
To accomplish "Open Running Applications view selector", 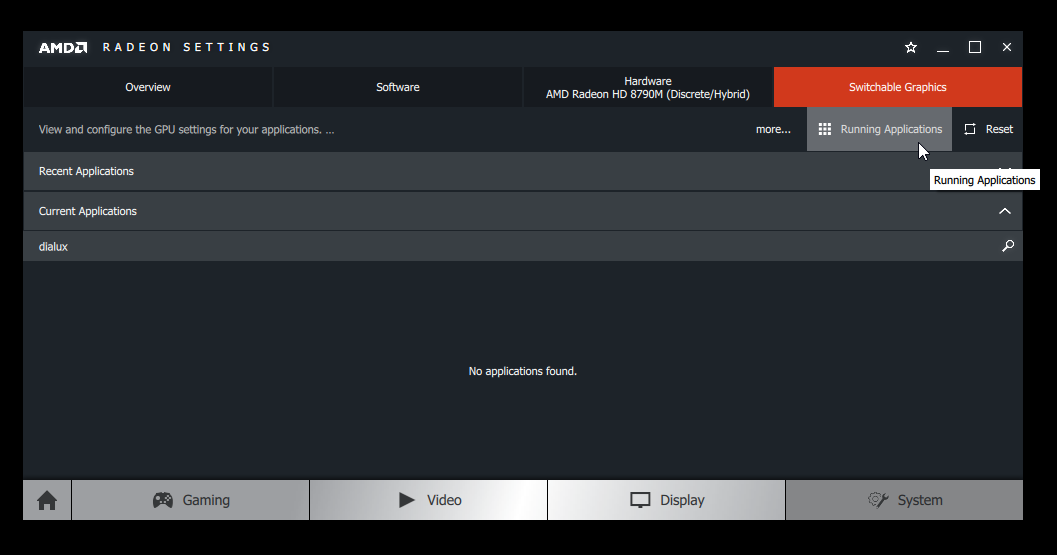I will (879, 129).
